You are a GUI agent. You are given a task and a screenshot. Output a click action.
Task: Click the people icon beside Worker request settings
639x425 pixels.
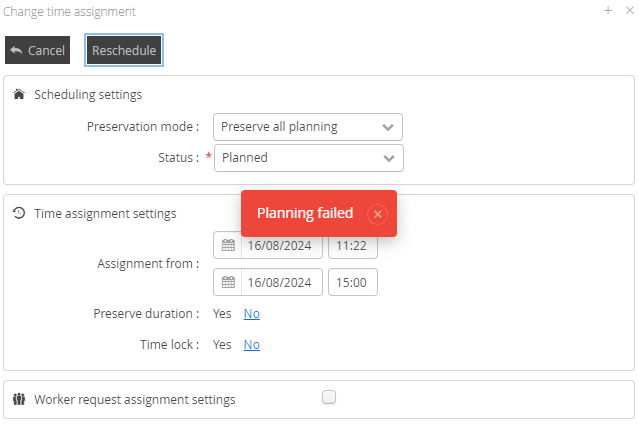(x=19, y=399)
